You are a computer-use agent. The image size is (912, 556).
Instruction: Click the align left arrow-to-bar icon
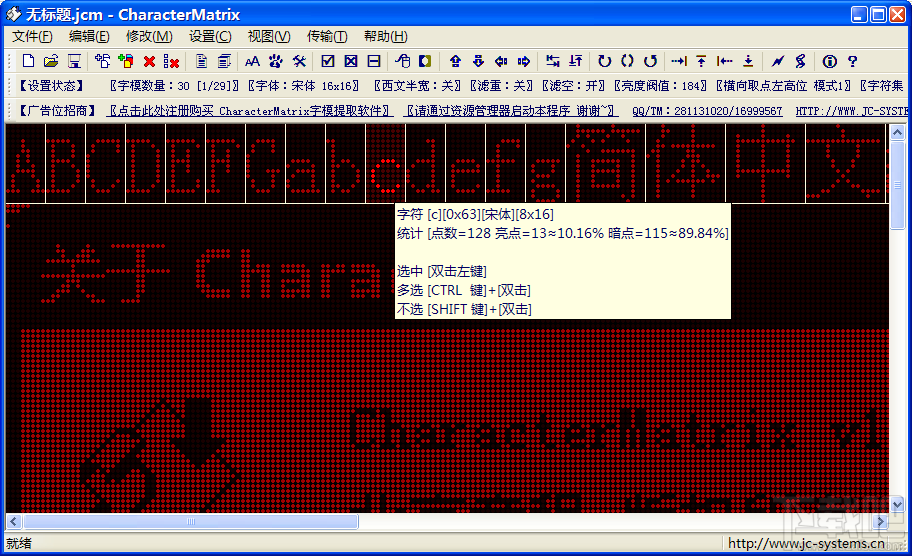pyautogui.click(x=725, y=61)
